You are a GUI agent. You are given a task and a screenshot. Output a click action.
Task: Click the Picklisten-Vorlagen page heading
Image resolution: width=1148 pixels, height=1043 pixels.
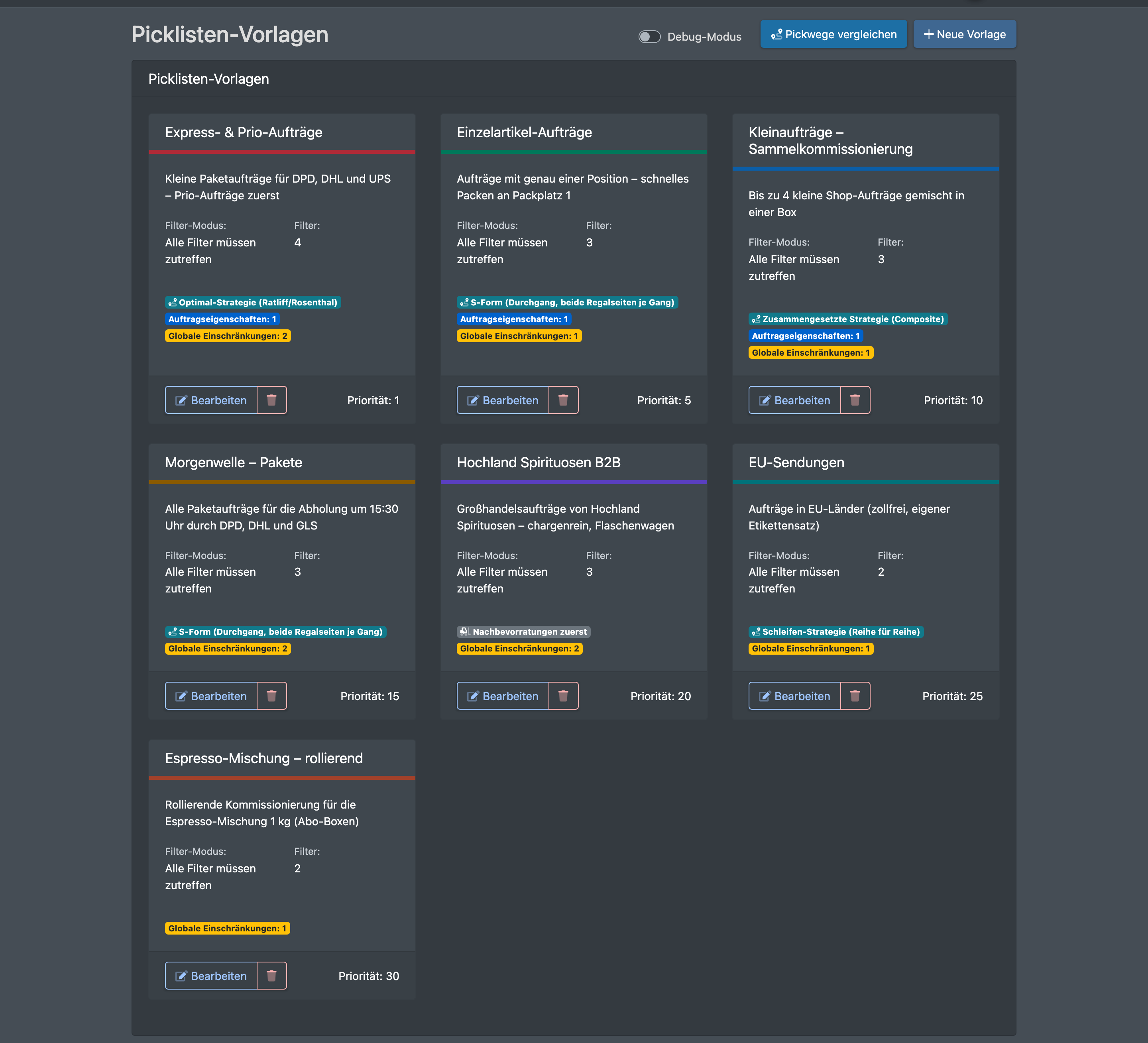click(230, 34)
